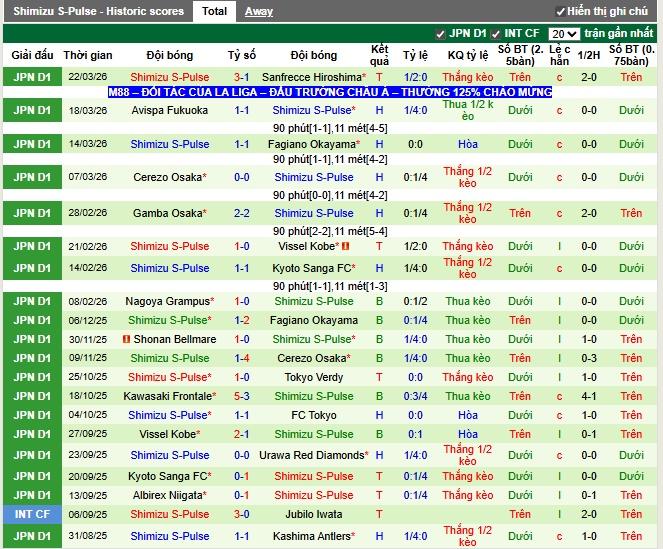This screenshot has height=549, width=663.
Task: Open the Jubilo Iwata team link
Action: 314,514
